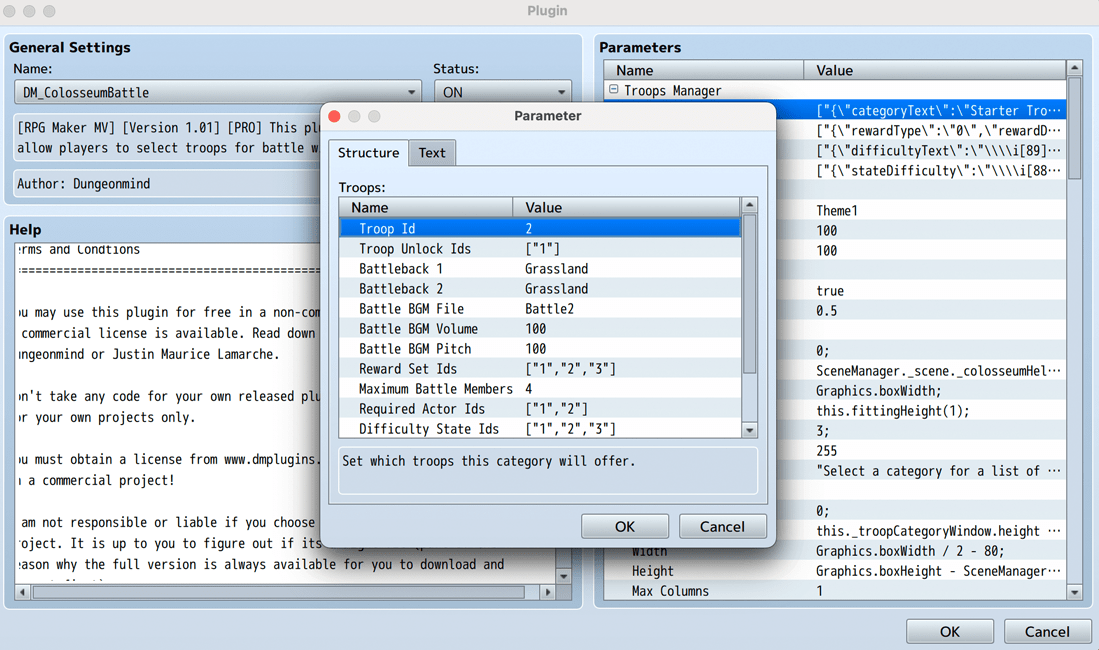Select the 255 parameter value
The width and height of the screenshot is (1099, 650).
pyautogui.click(x=826, y=451)
